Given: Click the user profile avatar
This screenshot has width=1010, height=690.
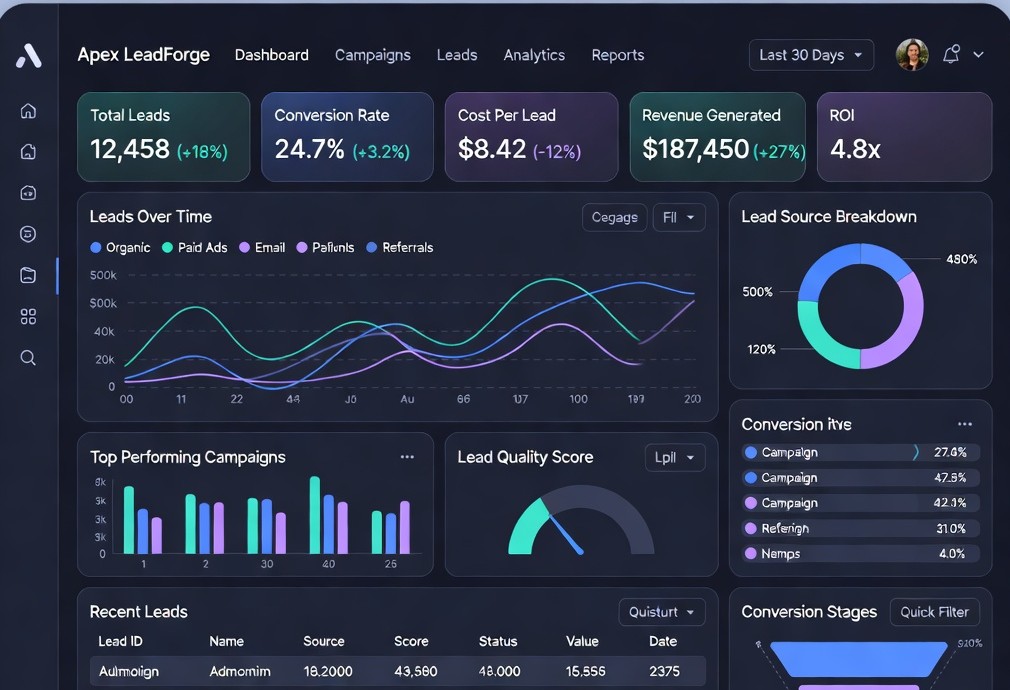Looking at the screenshot, I should (x=912, y=55).
